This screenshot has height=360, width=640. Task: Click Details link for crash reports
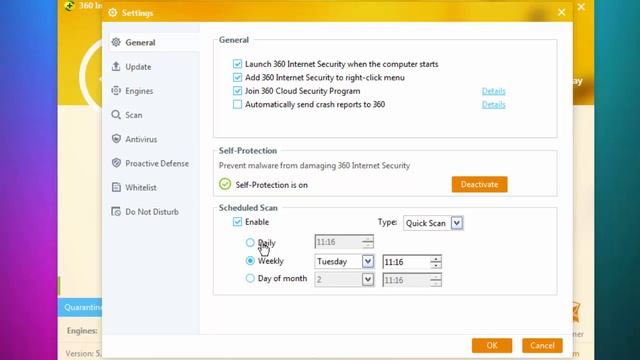[x=493, y=104]
